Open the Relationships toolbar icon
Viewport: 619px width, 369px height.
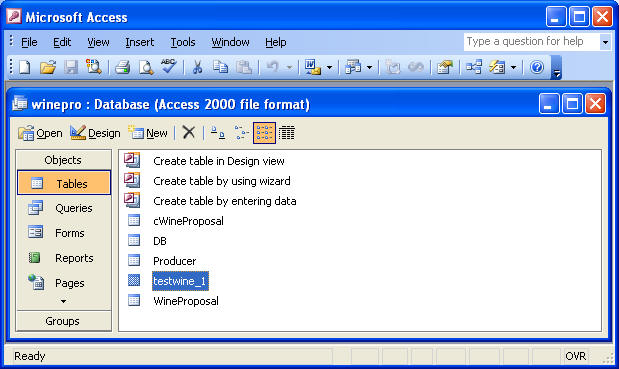tap(473, 67)
